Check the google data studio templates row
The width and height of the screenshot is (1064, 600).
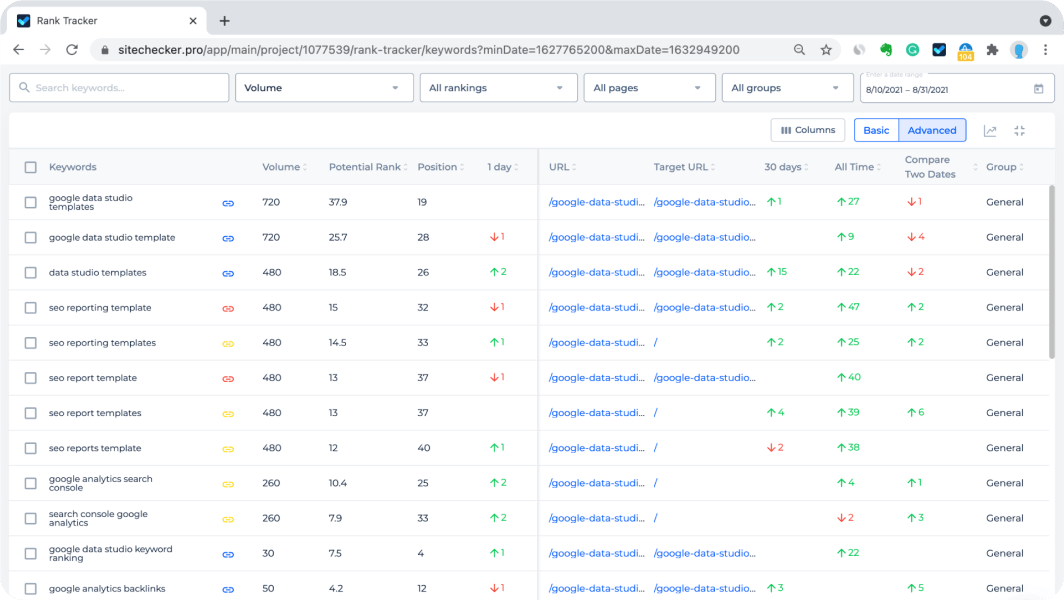pos(31,202)
